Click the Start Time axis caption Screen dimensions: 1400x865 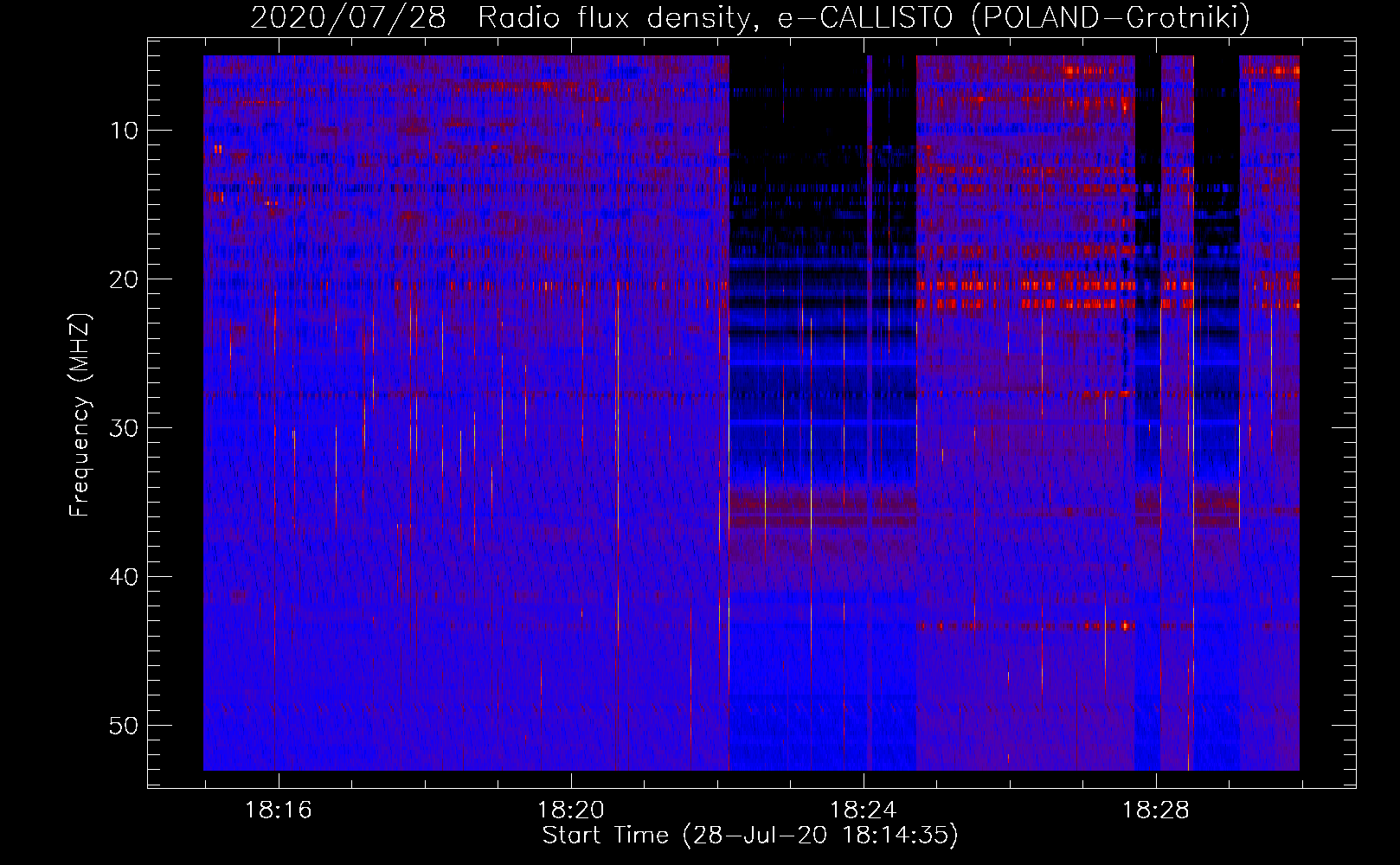point(750,836)
